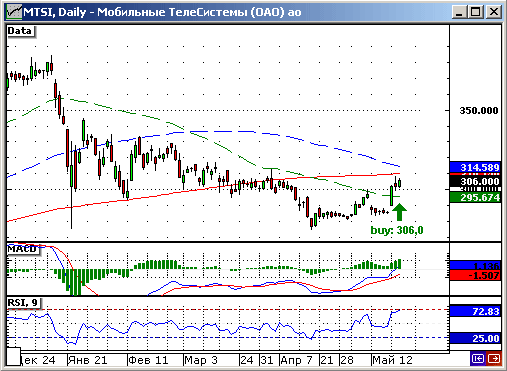The image size is (507, 371).
Task: Click the 25.00 RSI level label
Action: 475,338
